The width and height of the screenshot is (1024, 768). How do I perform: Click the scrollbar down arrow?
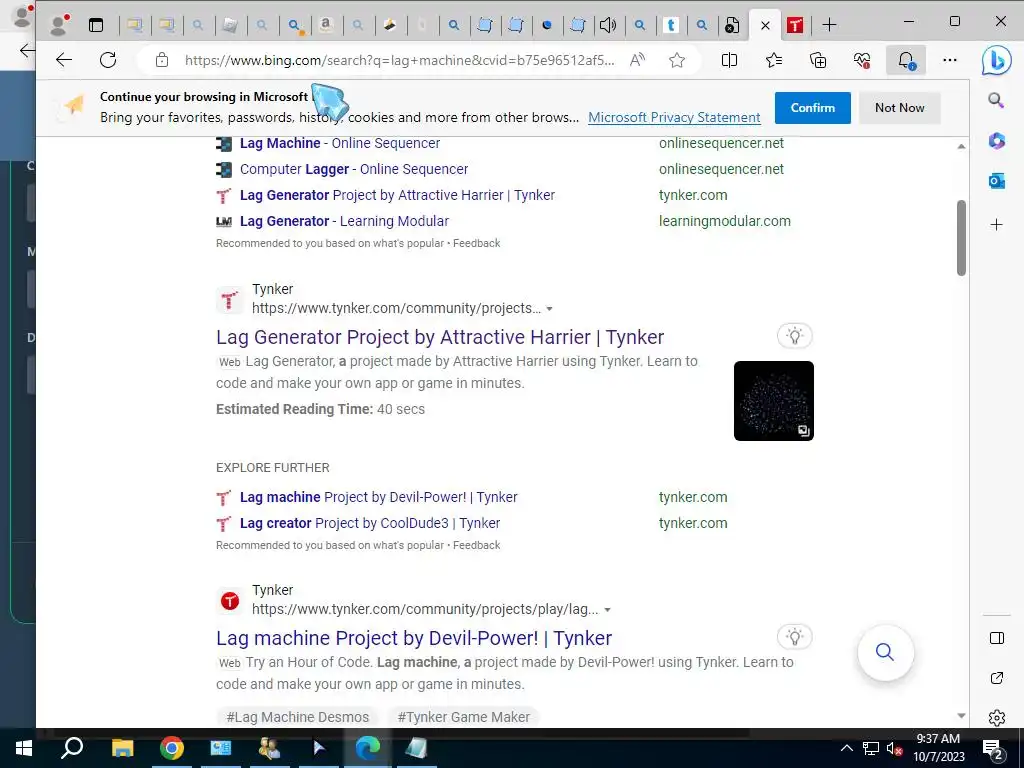pos(961,716)
